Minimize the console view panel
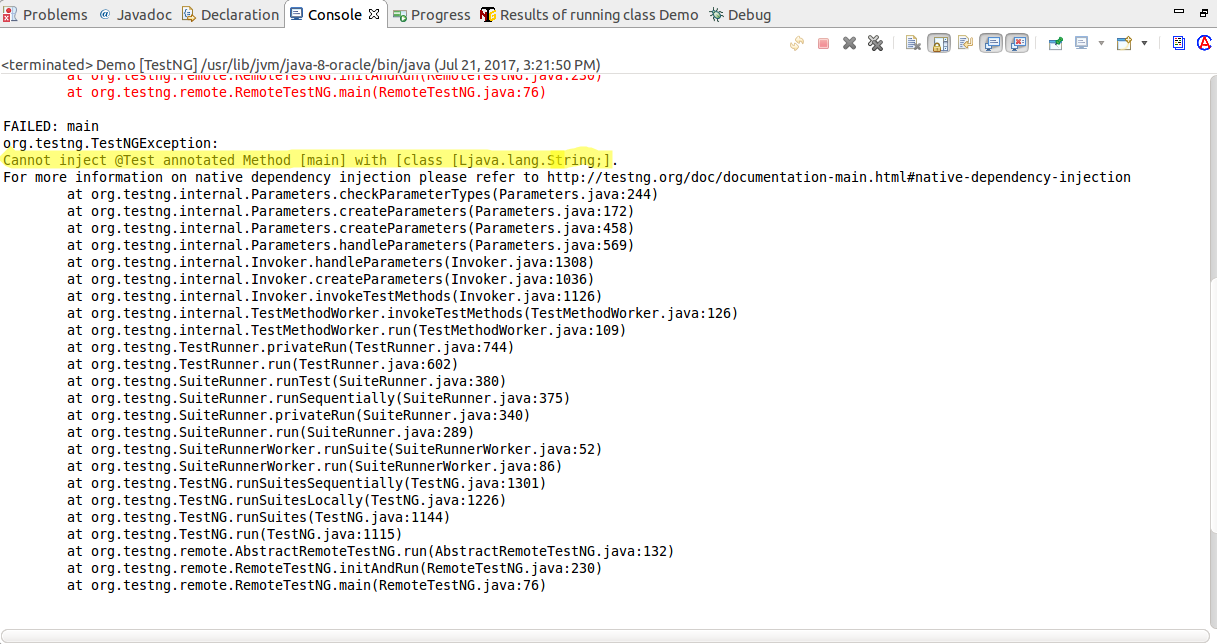Screen dimensions: 1217x644 tap(1178, 11)
